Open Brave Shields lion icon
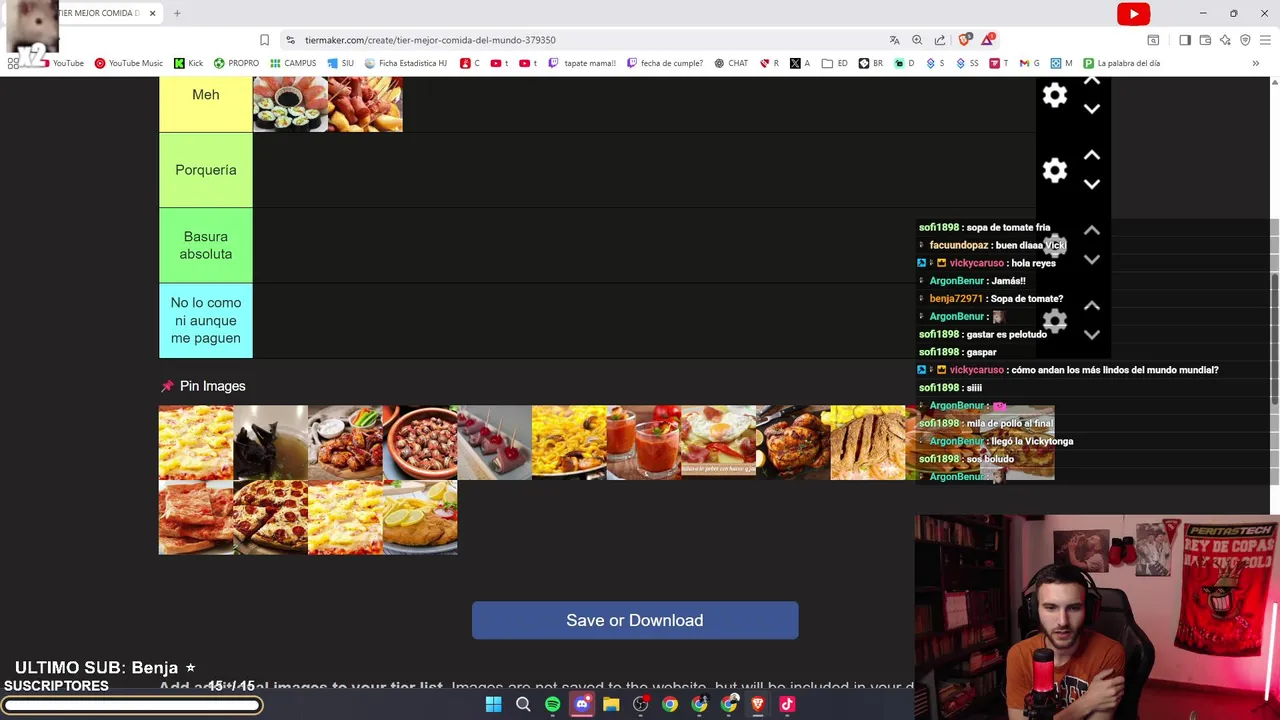 pos(964,40)
